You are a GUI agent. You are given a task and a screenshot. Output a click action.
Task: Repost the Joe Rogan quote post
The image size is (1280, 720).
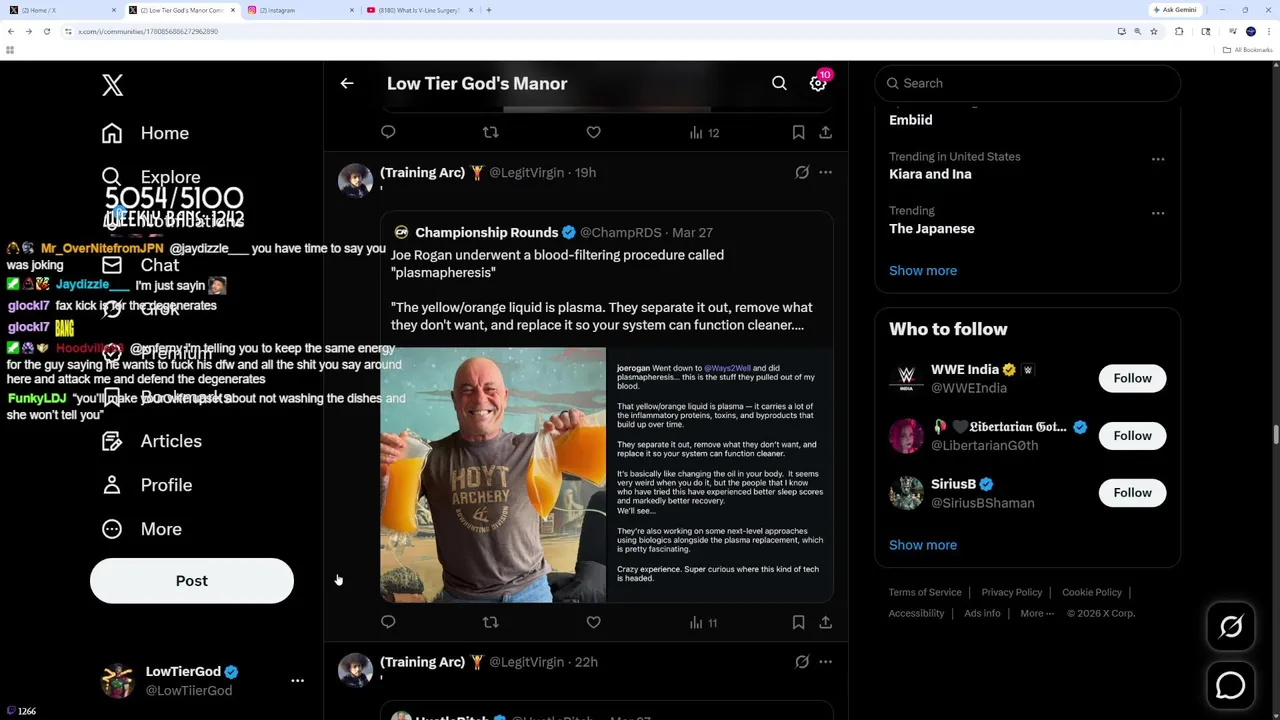(x=490, y=622)
